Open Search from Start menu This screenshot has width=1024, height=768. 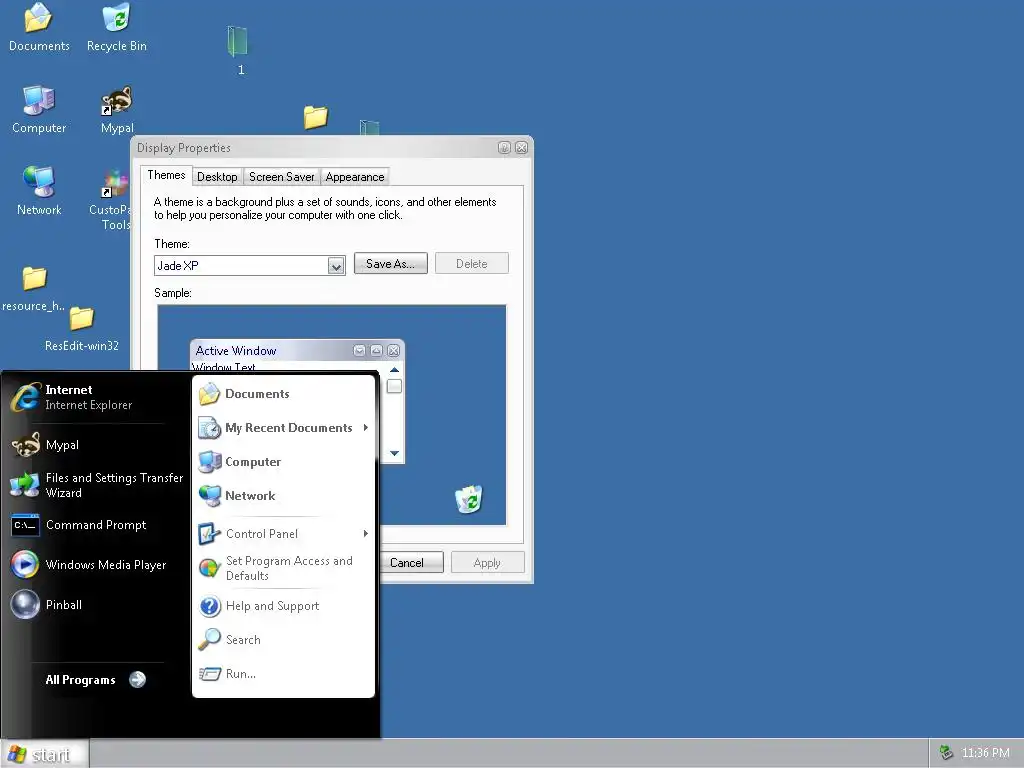tap(283, 640)
